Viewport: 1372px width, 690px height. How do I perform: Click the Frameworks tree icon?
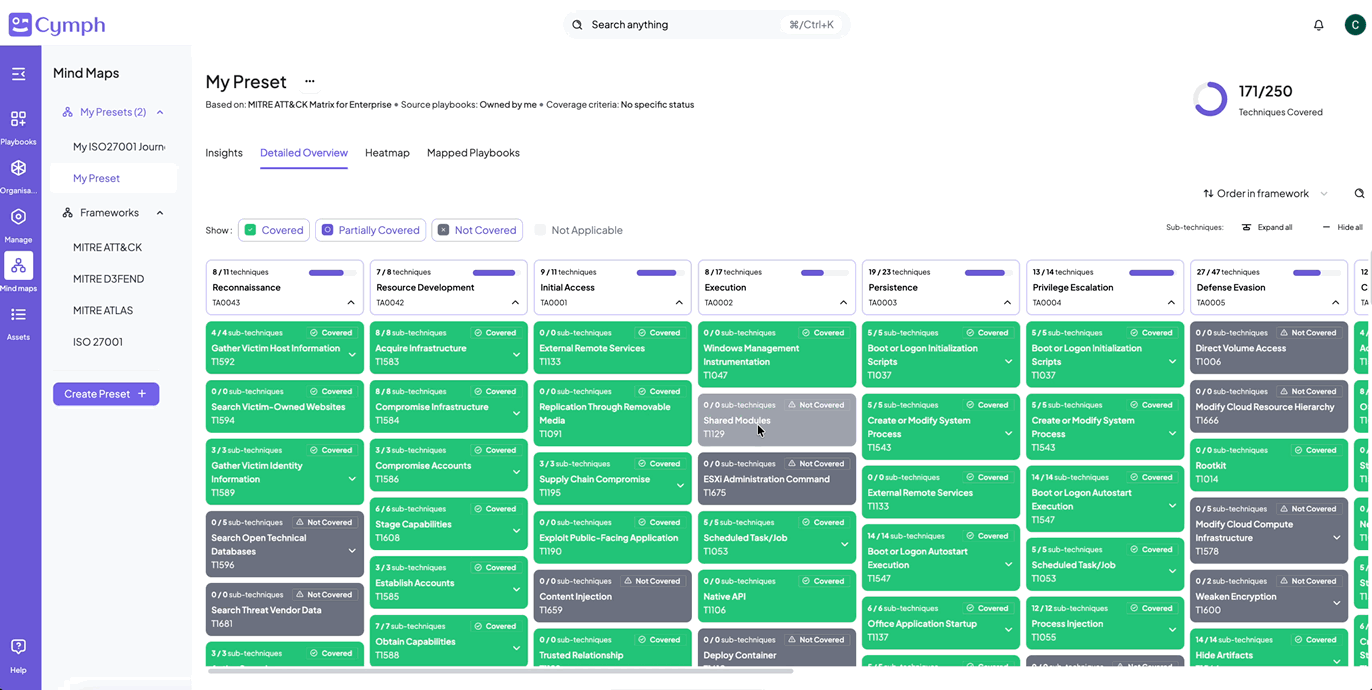click(x=68, y=213)
